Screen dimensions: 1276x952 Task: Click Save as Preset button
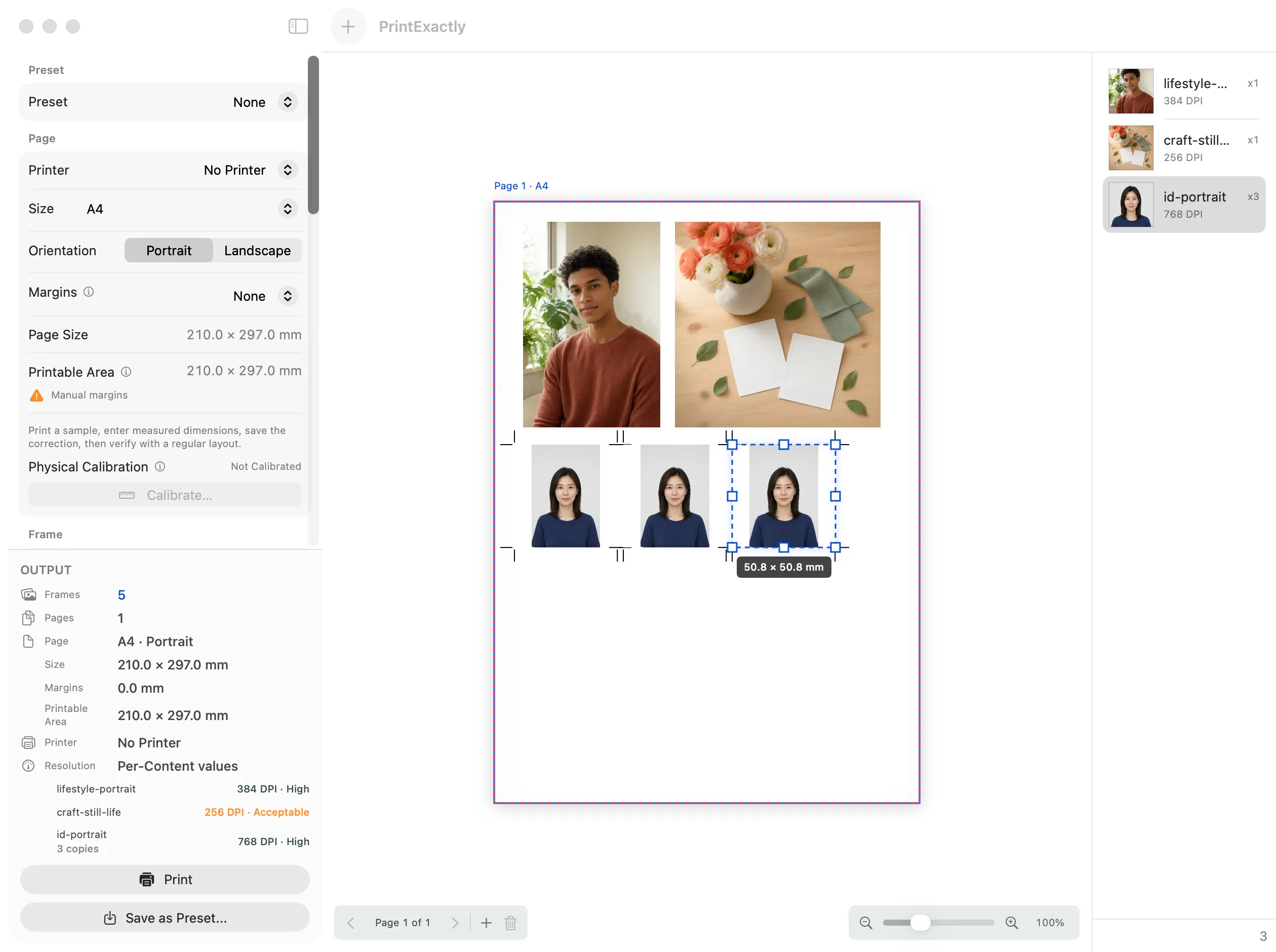click(x=165, y=918)
